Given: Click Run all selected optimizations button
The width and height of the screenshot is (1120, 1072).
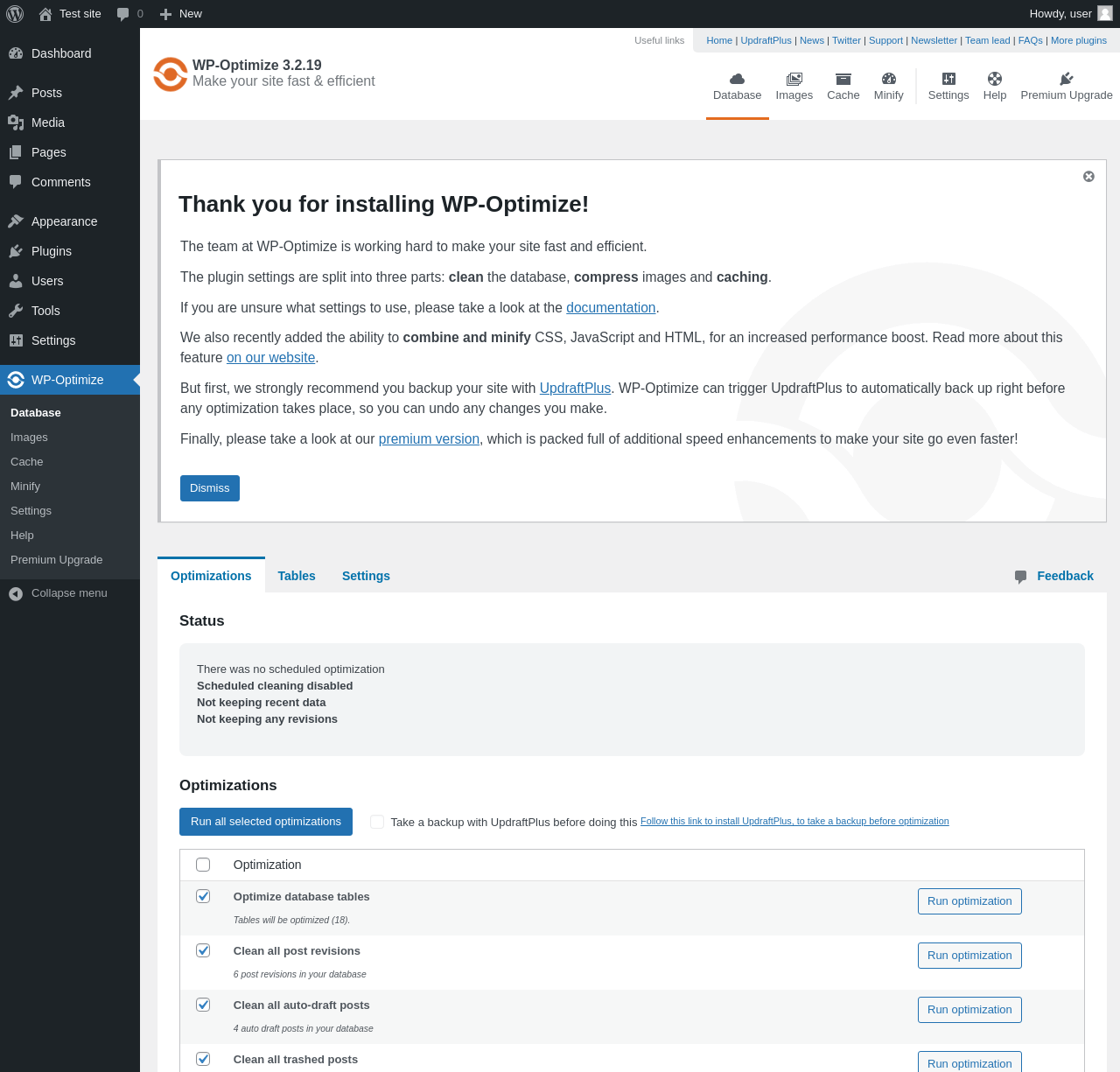Looking at the screenshot, I should tap(266, 822).
